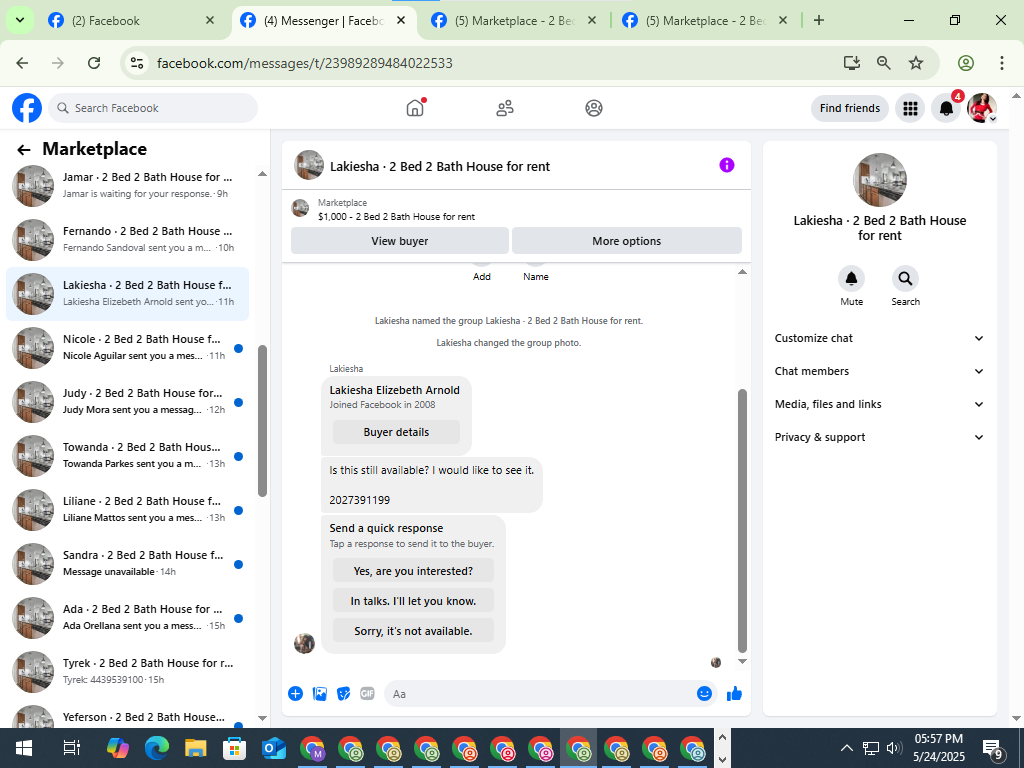Click the More options button

(626, 241)
